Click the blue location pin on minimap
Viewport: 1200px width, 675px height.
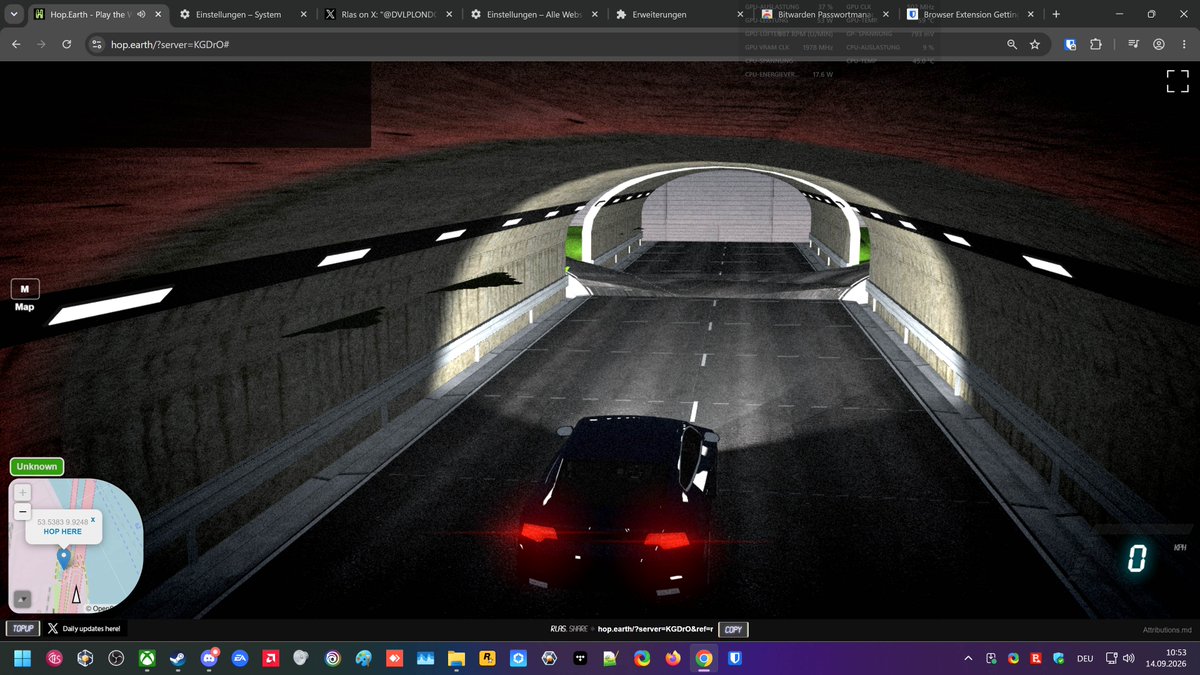(x=64, y=557)
